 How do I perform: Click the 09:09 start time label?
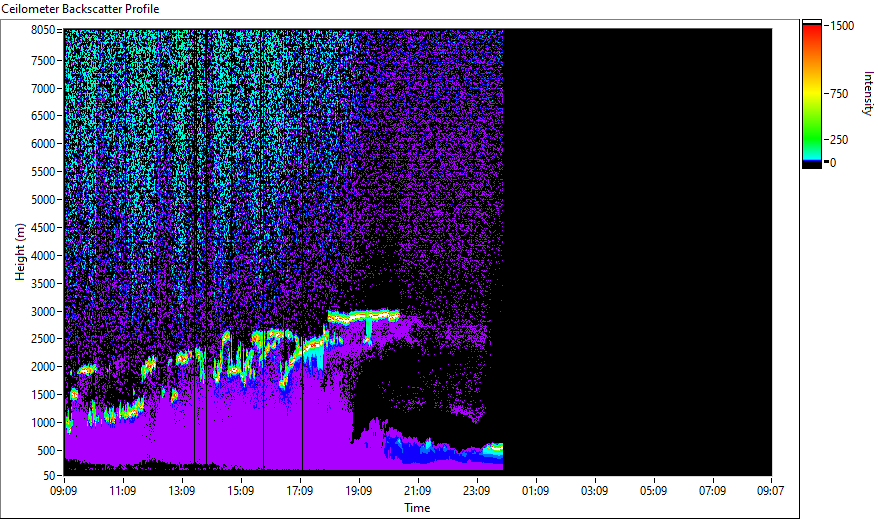64,491
